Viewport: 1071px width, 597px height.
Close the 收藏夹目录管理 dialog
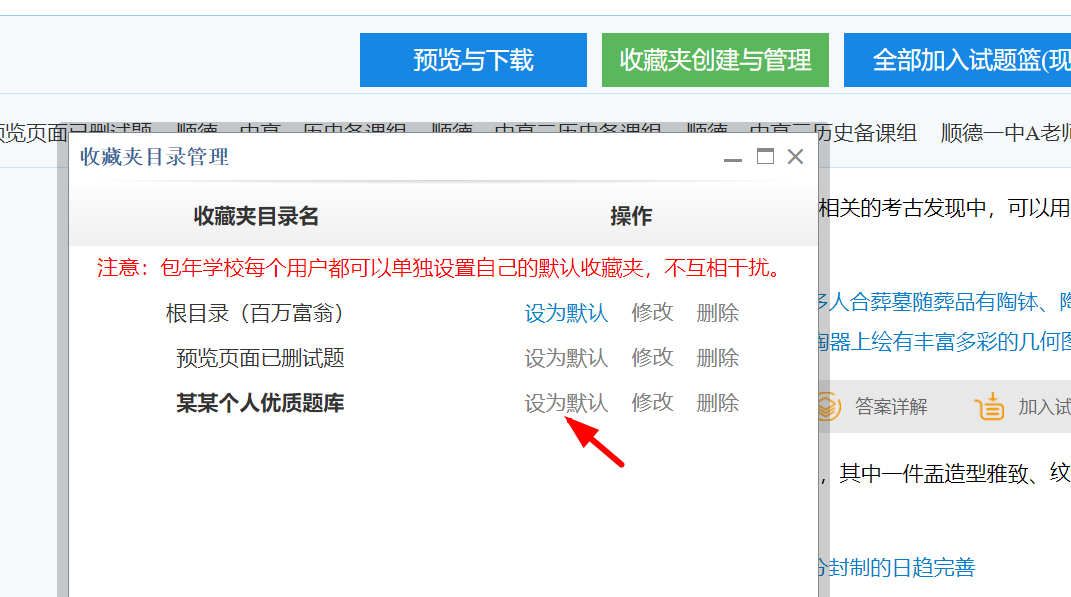[796, 157]
